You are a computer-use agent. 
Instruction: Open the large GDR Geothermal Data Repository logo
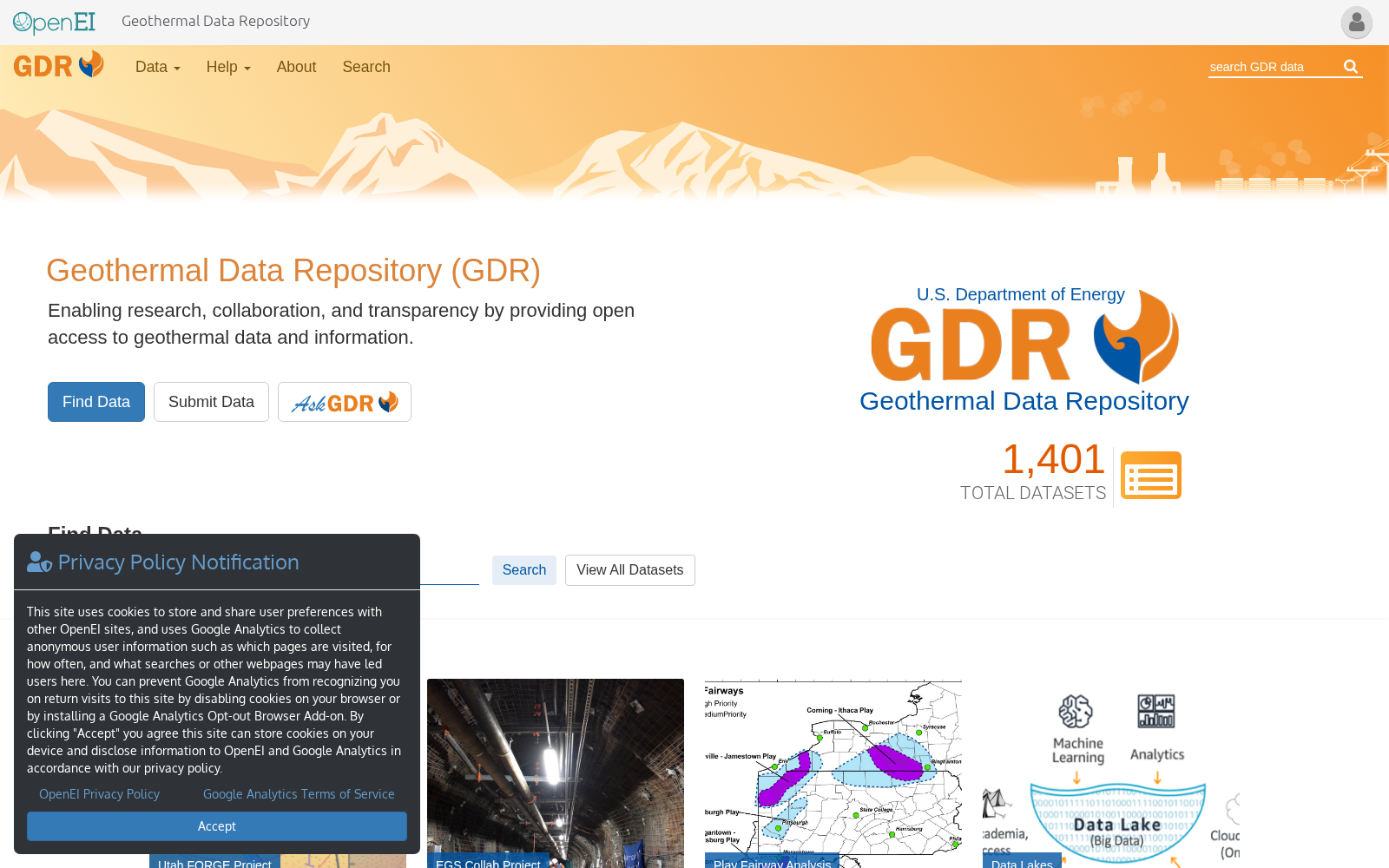tap(1024, 350)
